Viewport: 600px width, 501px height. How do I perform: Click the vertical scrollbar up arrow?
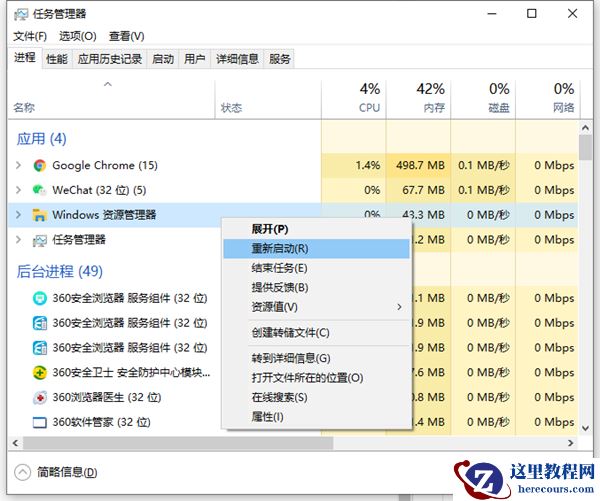(585, 128)
